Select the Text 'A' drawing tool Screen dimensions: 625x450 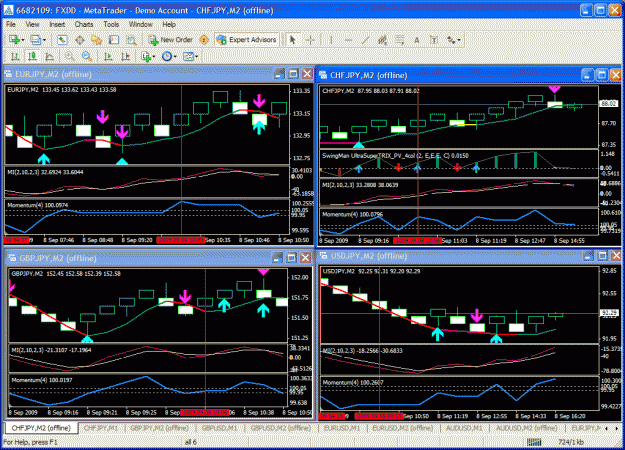click(x=417, y=39)
